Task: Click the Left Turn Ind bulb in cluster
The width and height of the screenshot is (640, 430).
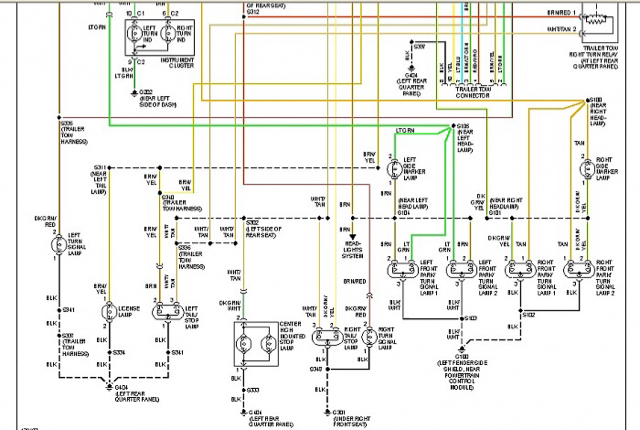Action: 134,33
